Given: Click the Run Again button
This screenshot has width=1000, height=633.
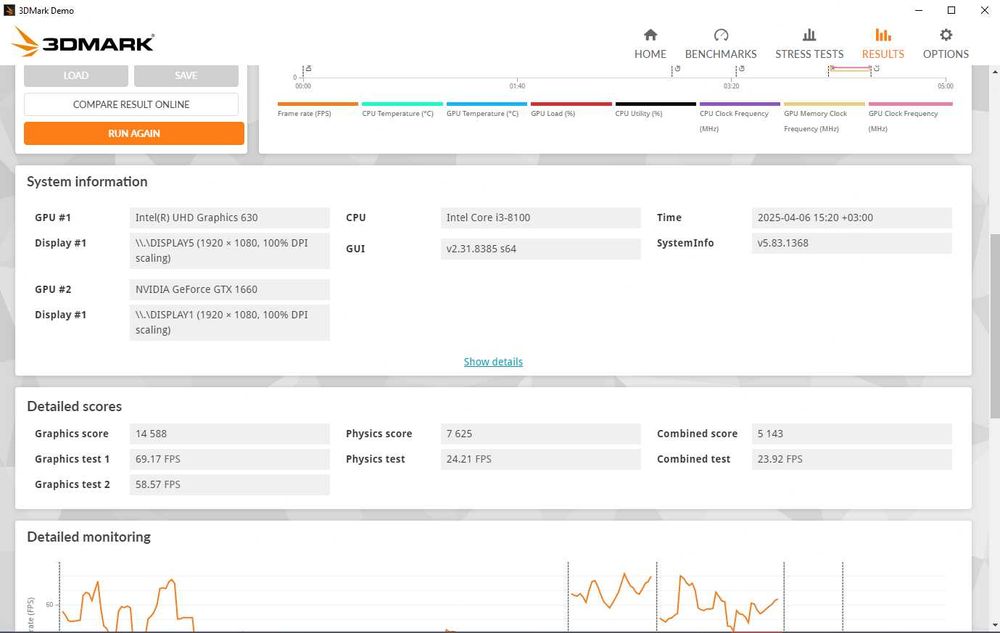Looking at the screenshot, I should click(x=134, y=133).
